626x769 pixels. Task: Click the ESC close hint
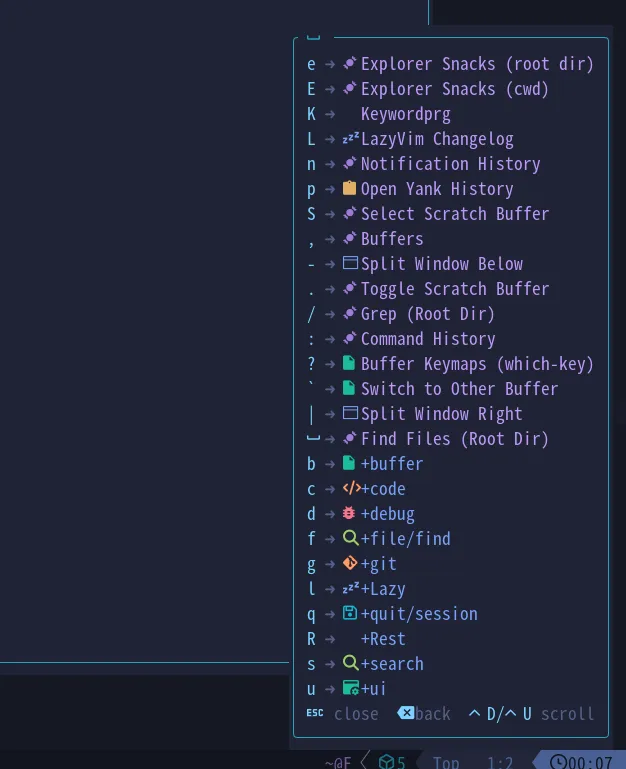342,714
